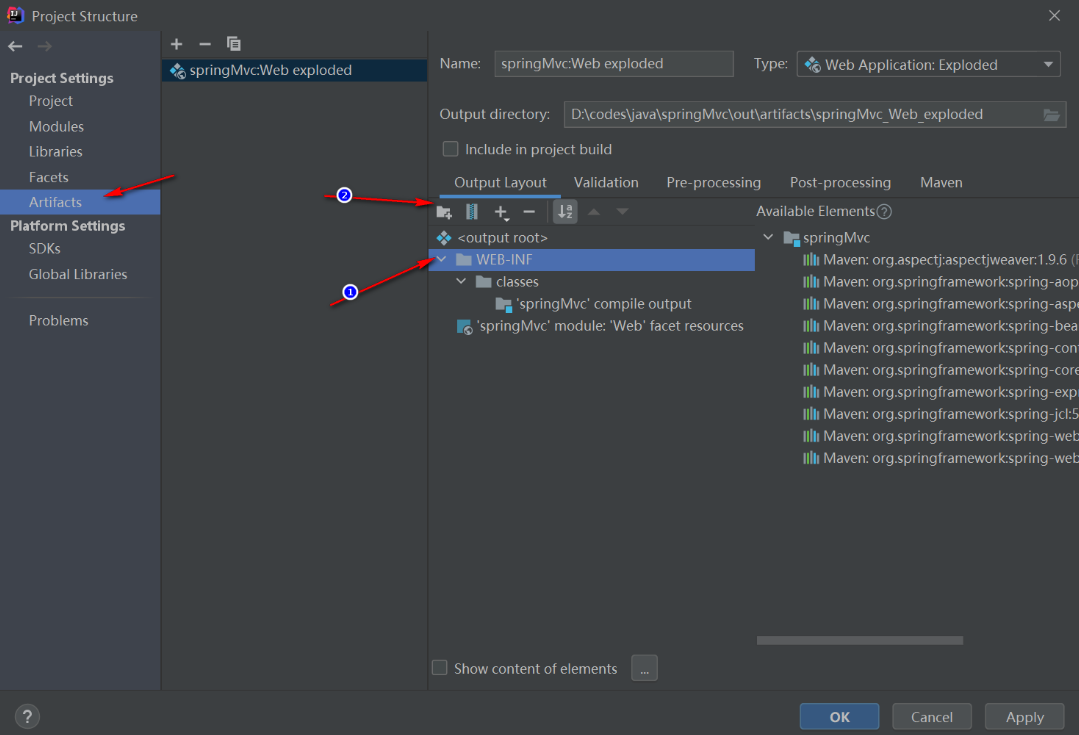Select the WEB-INF folder row
The height and width of the screenshot is (735, 1079).
click(592, 260)
